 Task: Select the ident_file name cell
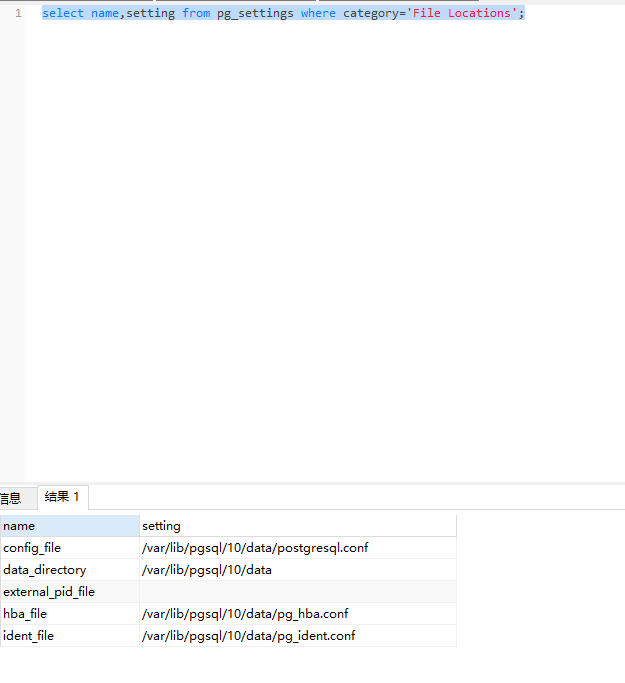click(x=70, y=636)
